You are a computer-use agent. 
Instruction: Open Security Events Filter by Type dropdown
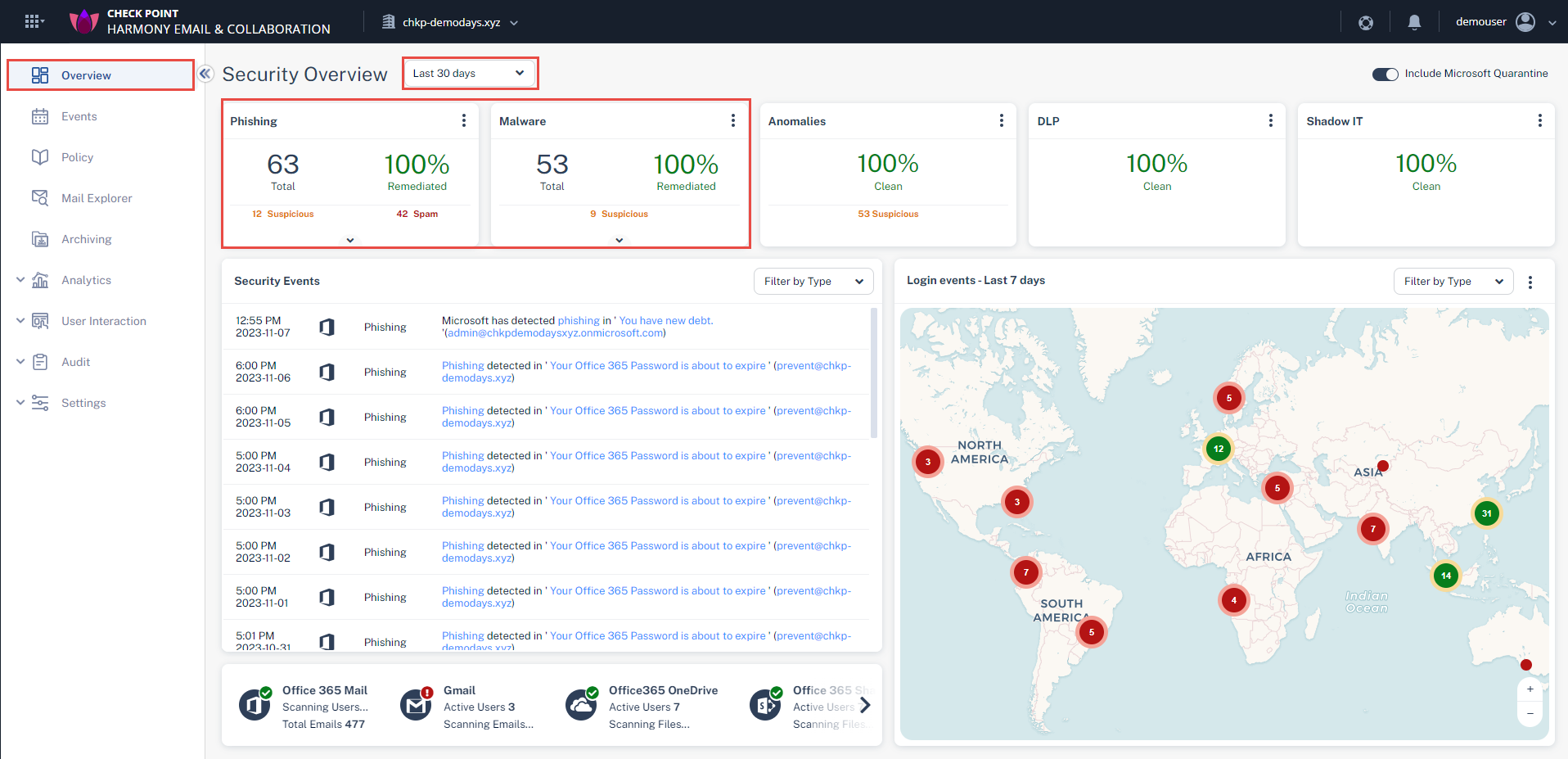click(813, 282)
